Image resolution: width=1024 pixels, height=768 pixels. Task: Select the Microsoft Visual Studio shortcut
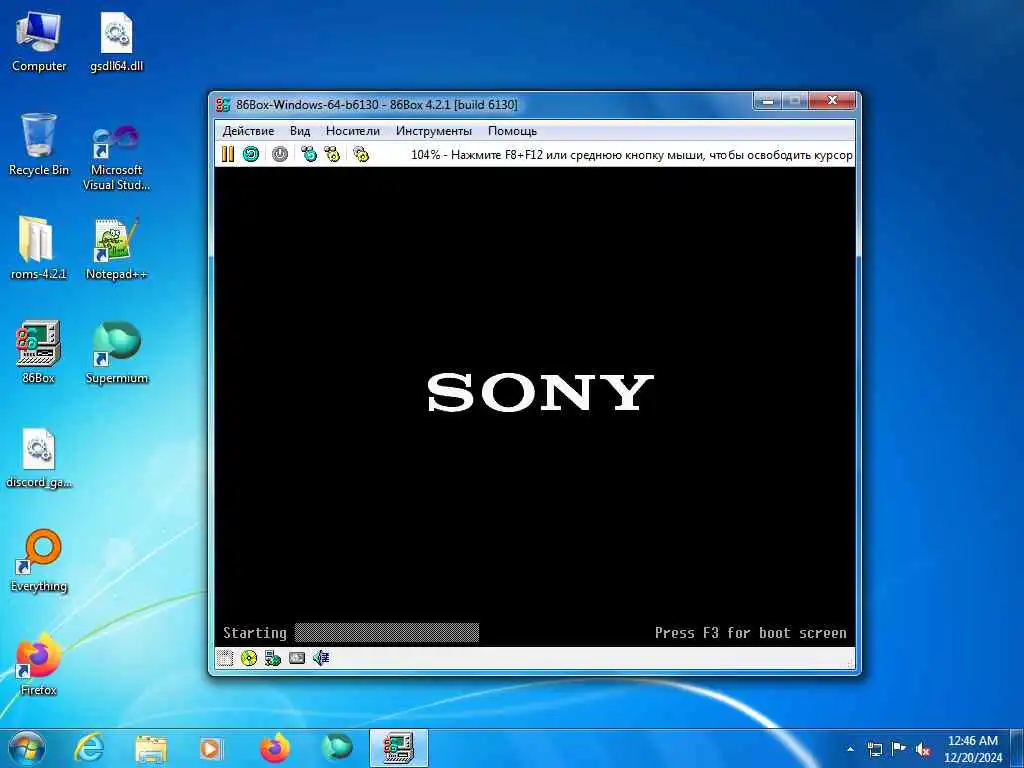click(x=116, y=157)
